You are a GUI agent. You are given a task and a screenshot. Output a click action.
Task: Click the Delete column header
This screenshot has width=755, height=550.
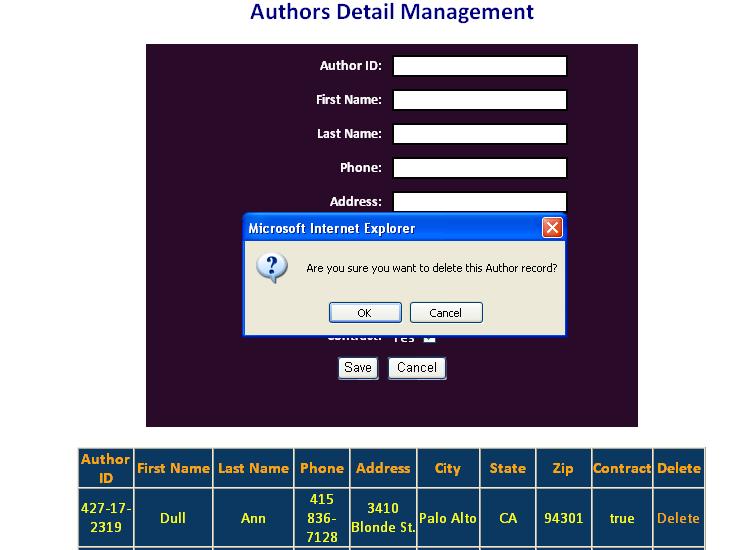tap(679, 468)
